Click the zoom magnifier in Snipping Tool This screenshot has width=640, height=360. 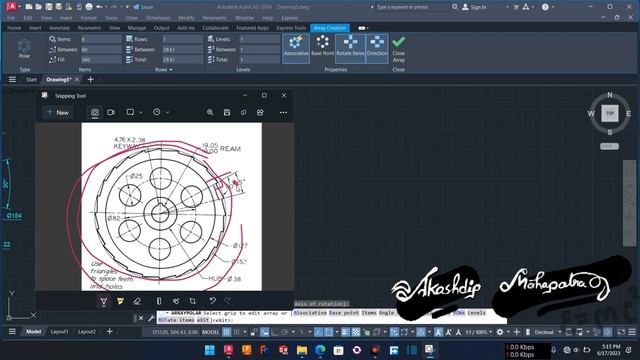[210, 112]
